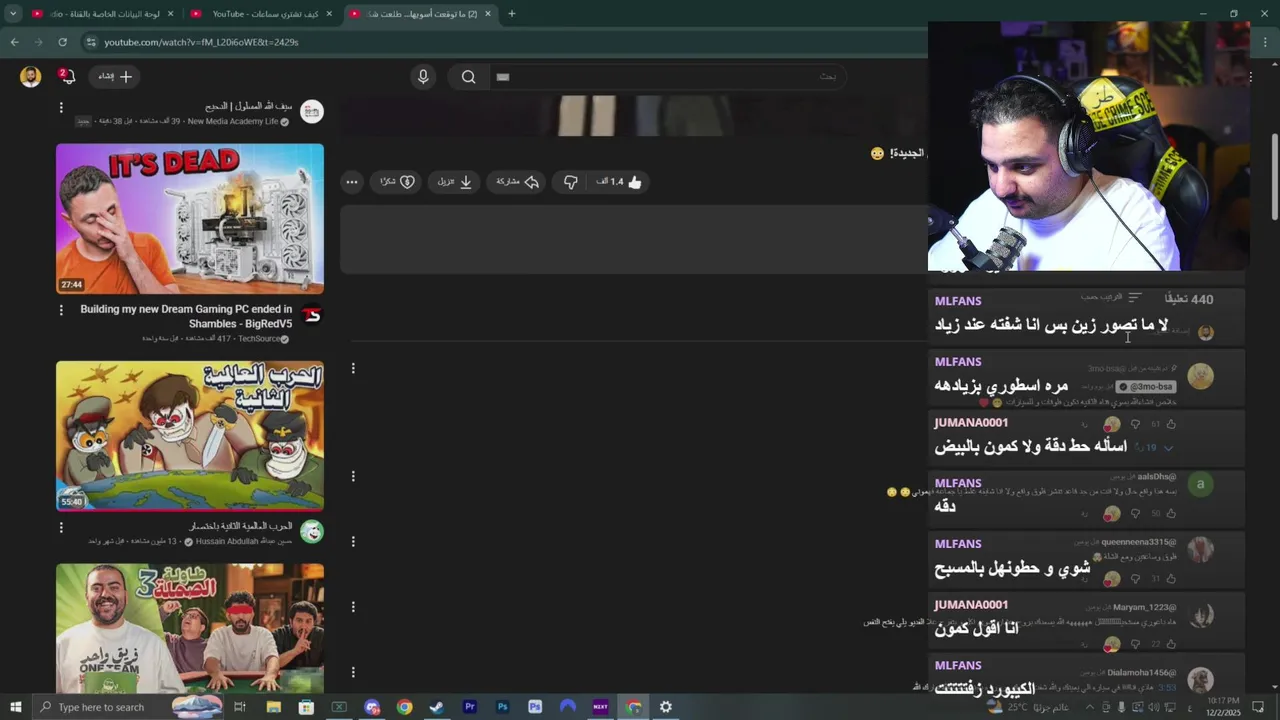This screenshot has height=720, width=1280.
Task: Click the thanks heart-dollar button
Action: click(x=397, y=182)
